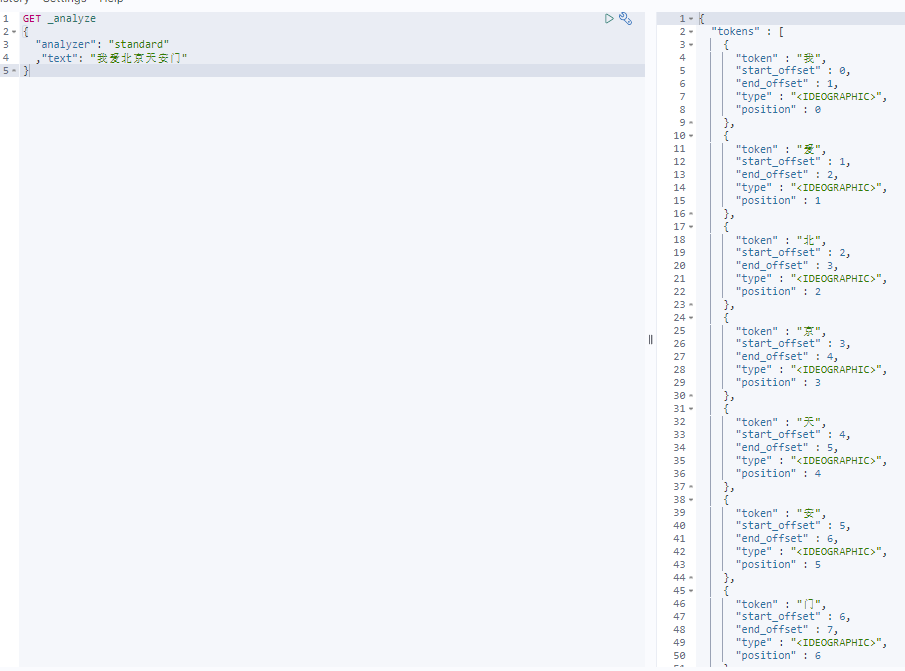Click the green Send request play icon
905x671 pixels.
(x=609, y=18)
